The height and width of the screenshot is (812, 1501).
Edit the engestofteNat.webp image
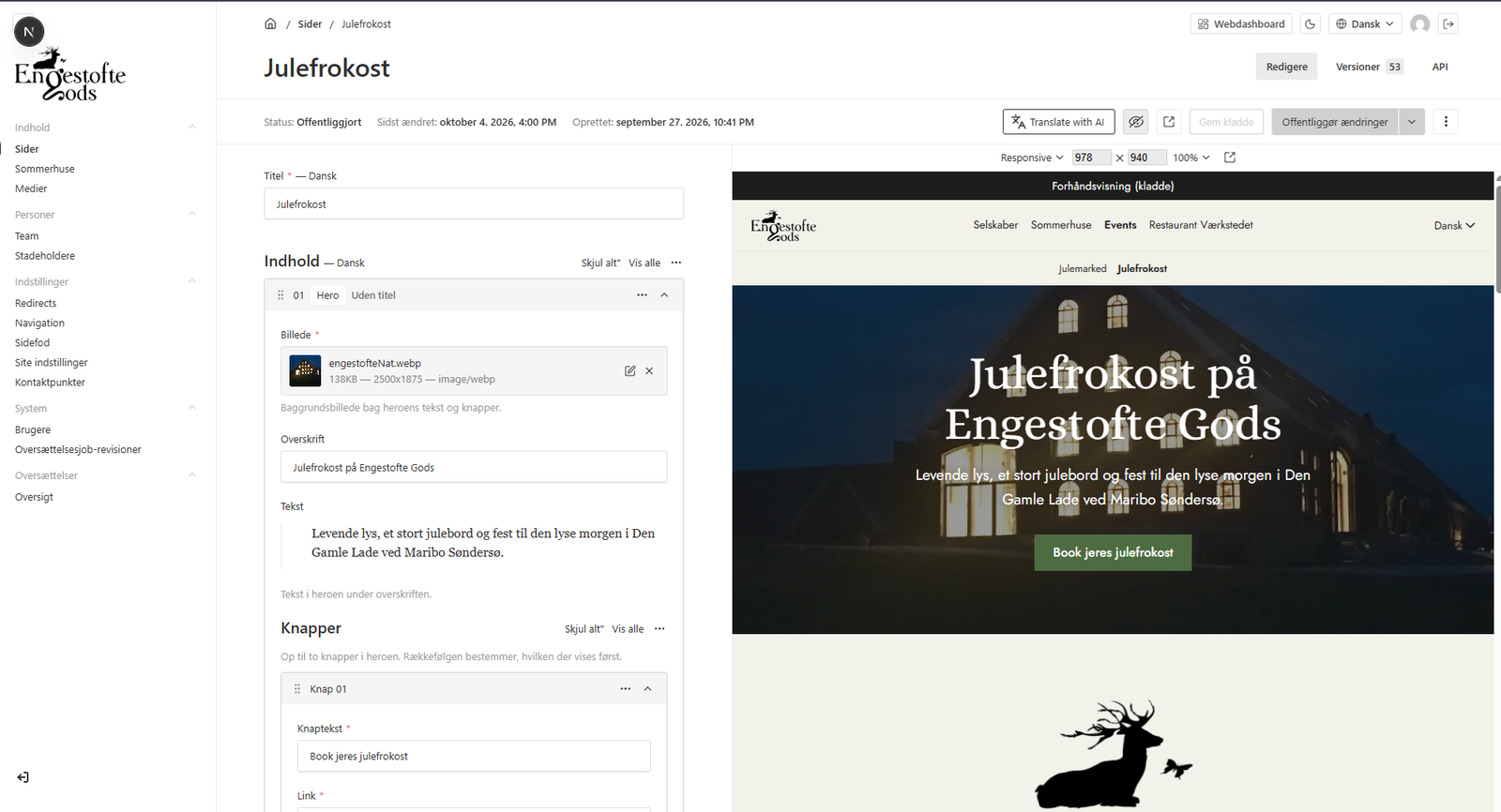point(629,371)
